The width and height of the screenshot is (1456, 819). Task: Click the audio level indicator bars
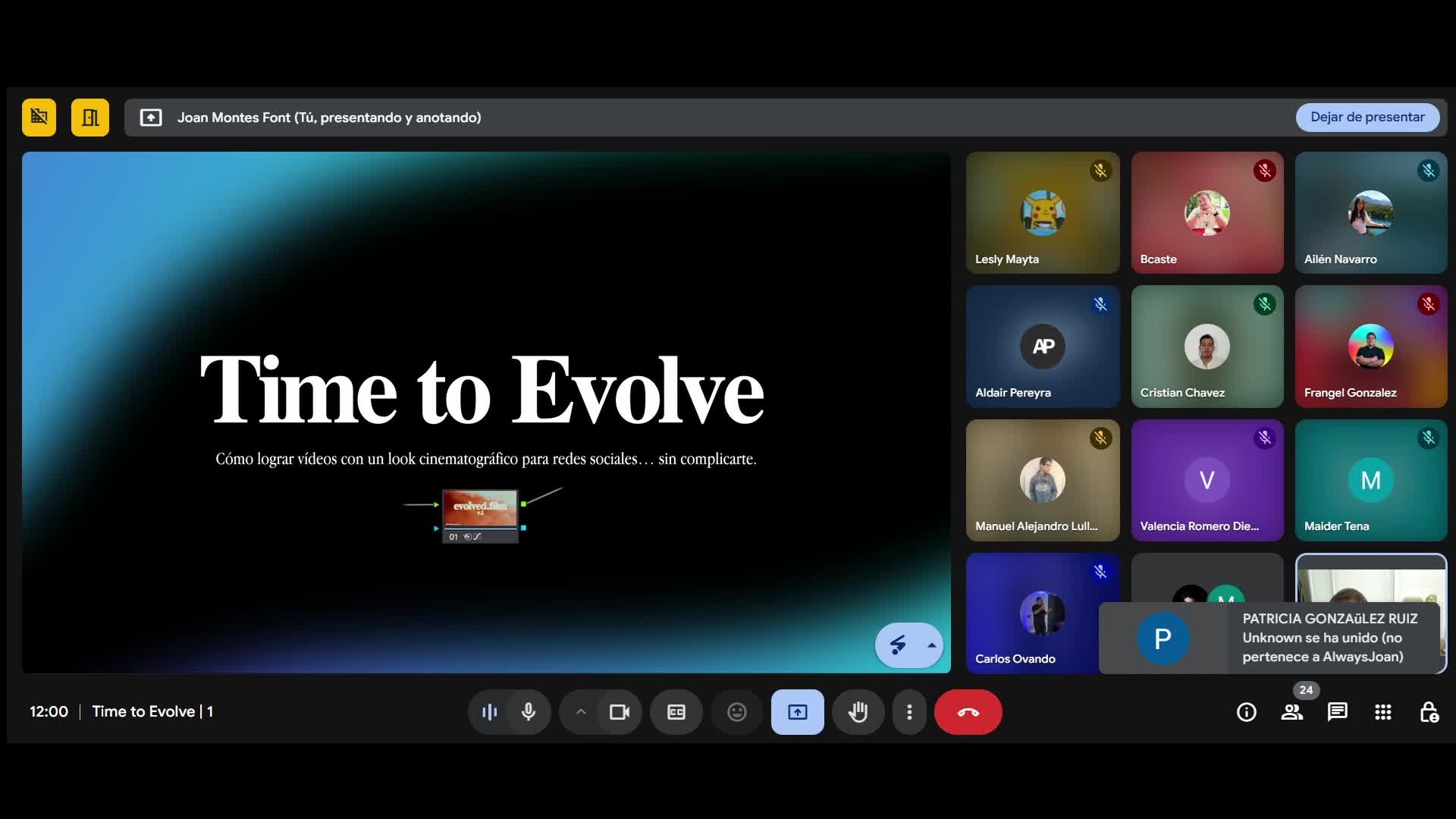489,712
